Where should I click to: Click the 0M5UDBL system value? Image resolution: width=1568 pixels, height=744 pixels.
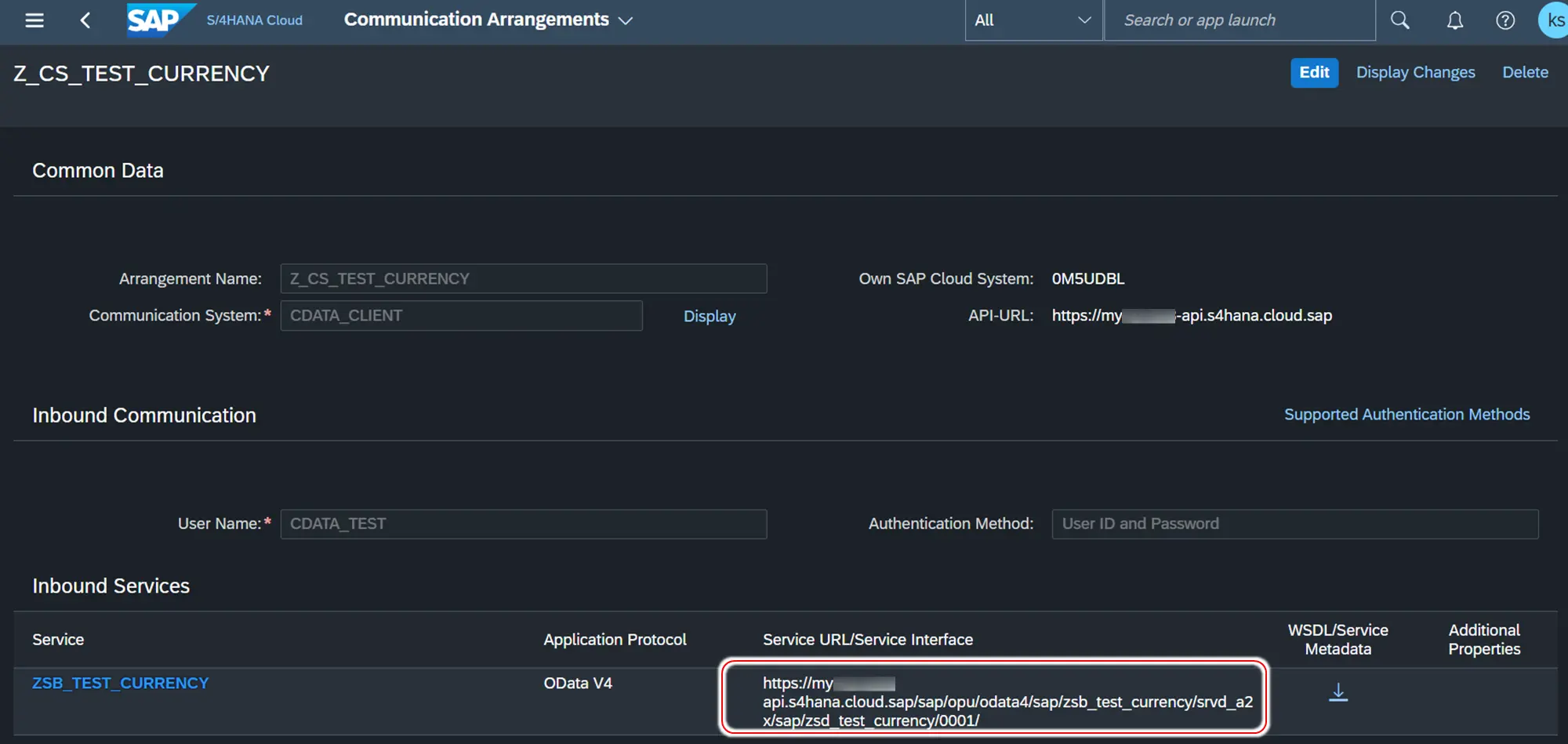[1087, 279]
